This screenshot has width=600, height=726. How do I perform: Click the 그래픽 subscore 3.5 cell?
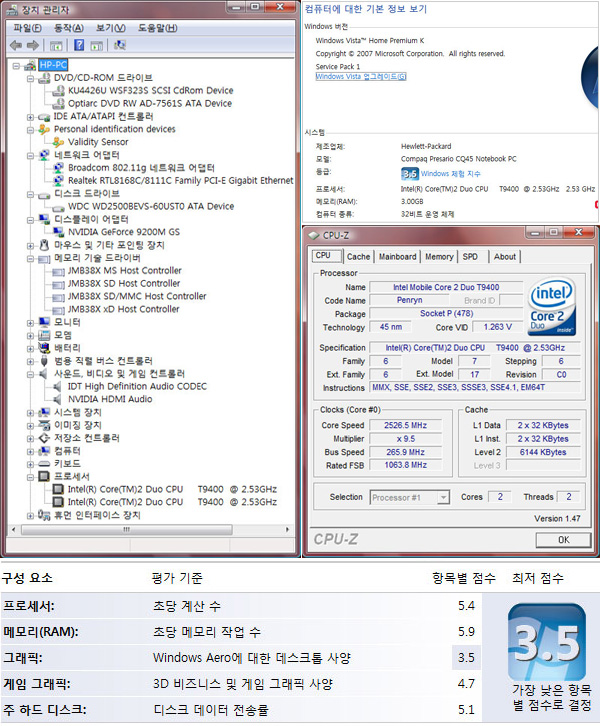(466, 657)
